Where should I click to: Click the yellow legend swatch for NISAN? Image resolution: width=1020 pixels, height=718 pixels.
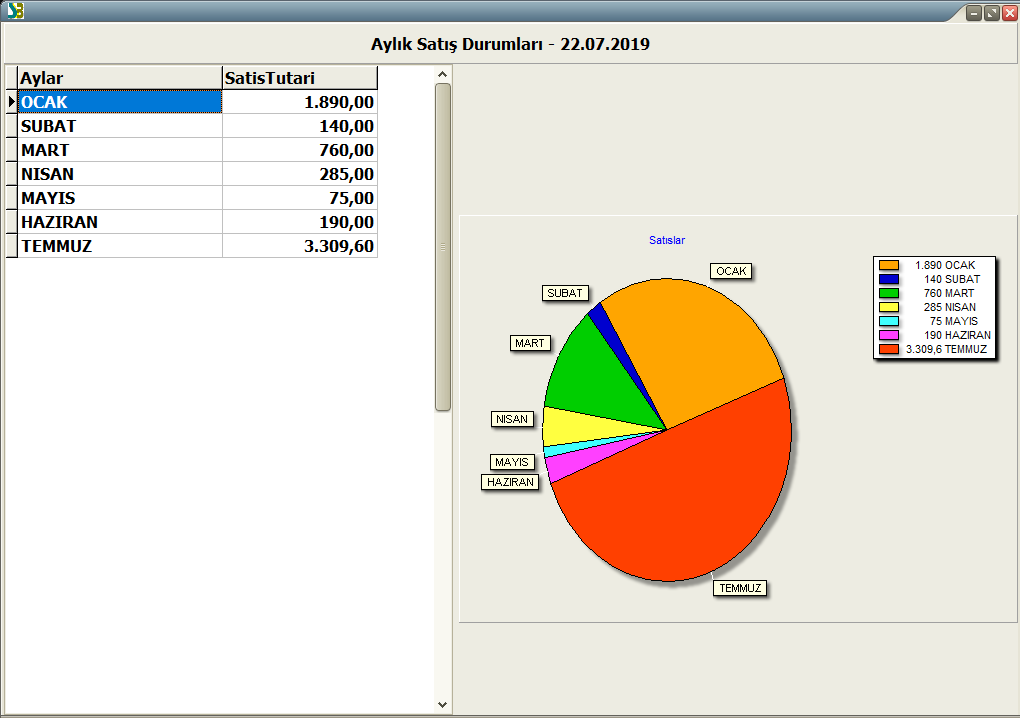tap(889, 307)
